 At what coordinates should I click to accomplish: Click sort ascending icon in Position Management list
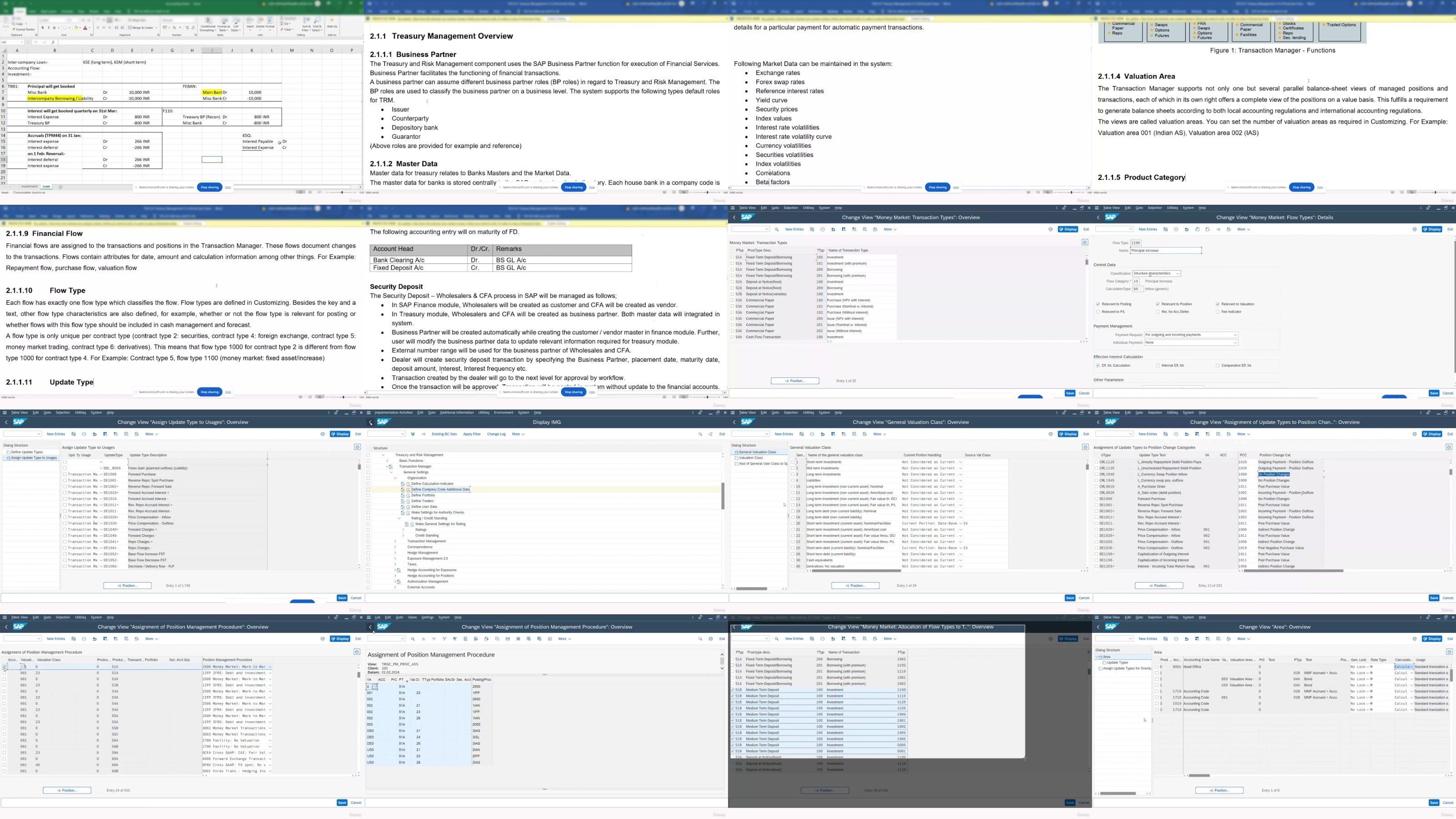(x=423, y=639)
